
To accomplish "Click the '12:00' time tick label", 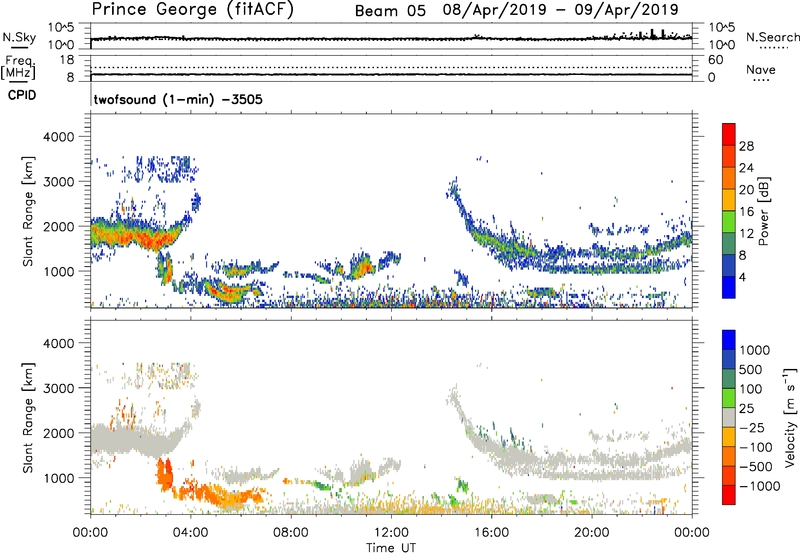I will point(391,533).
